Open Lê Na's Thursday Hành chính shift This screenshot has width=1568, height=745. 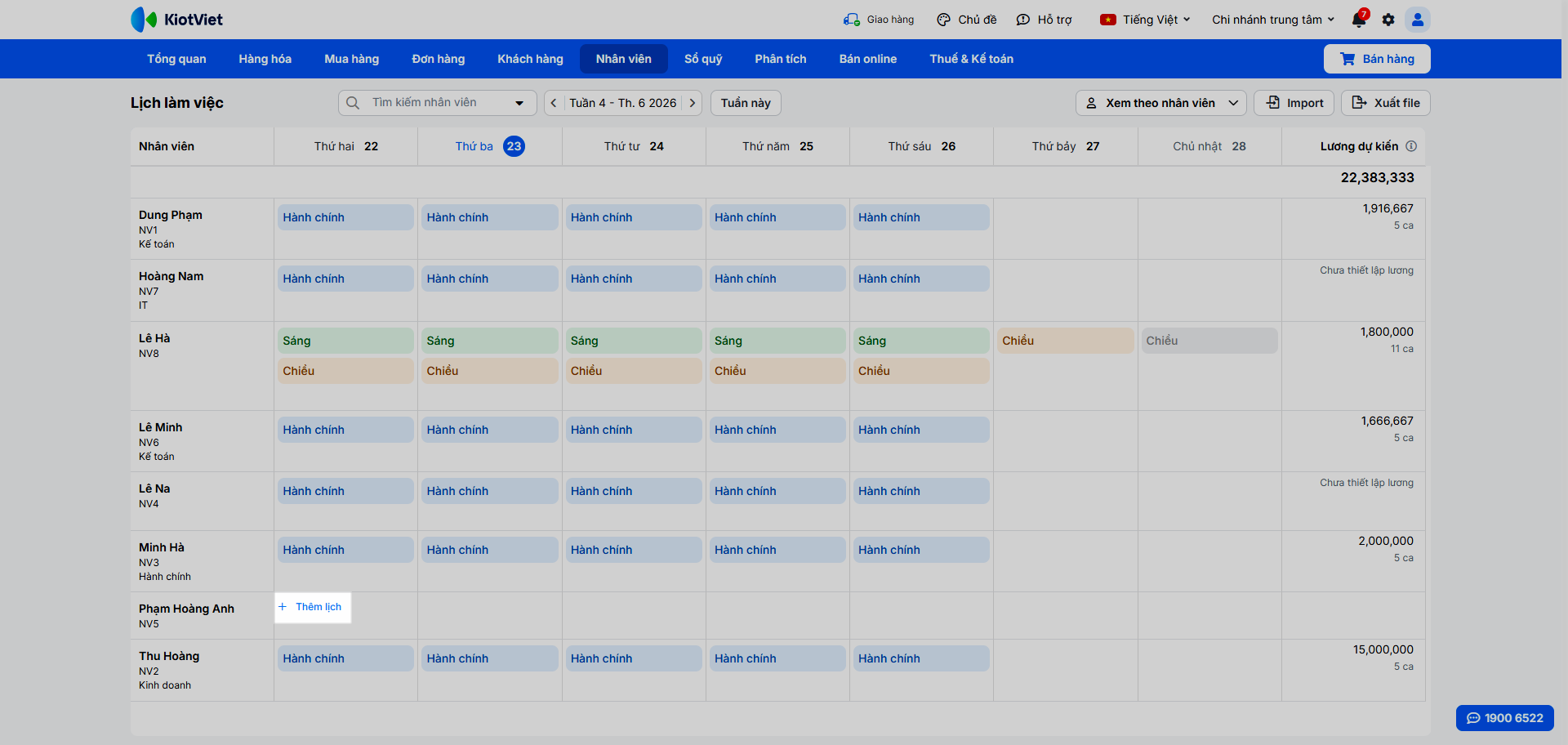pos(777,491)
